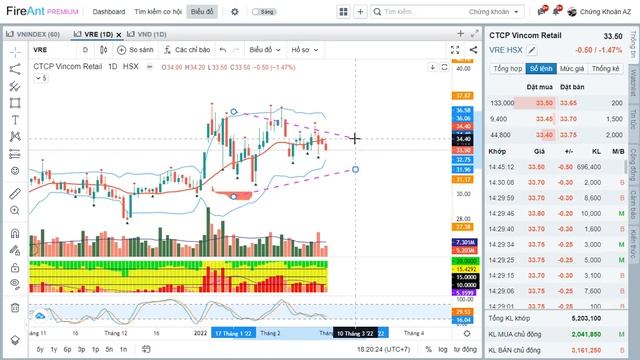Viewport: 640px width, 360px height.
Task: Select the Thống kê tab
Action: pos(606,69)
